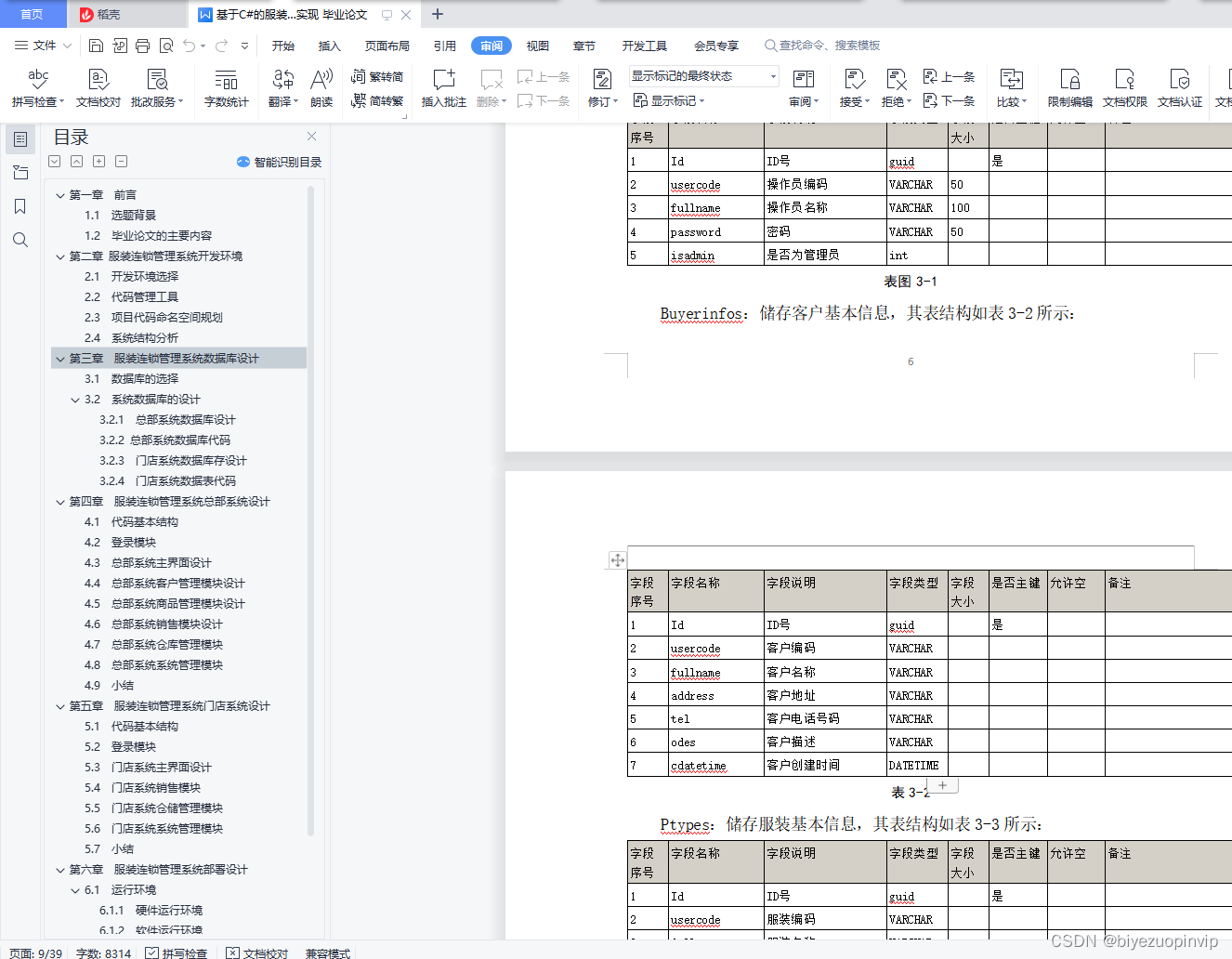
Task: Open the translate tool
Action: coord(283,88)
